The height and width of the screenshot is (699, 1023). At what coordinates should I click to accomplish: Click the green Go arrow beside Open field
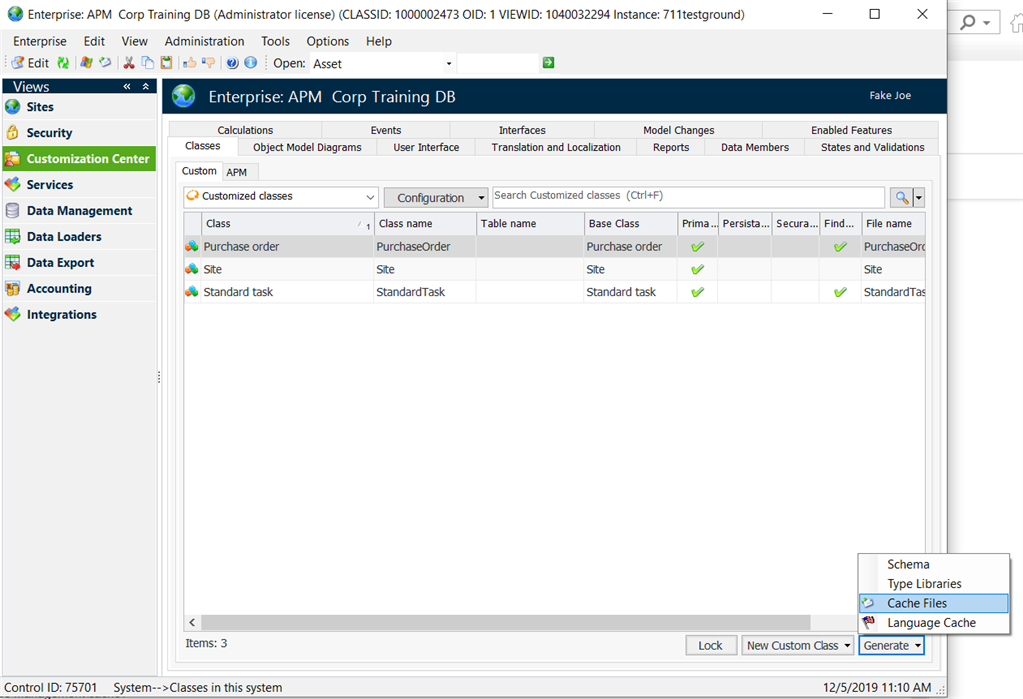(x=548, y=63)
